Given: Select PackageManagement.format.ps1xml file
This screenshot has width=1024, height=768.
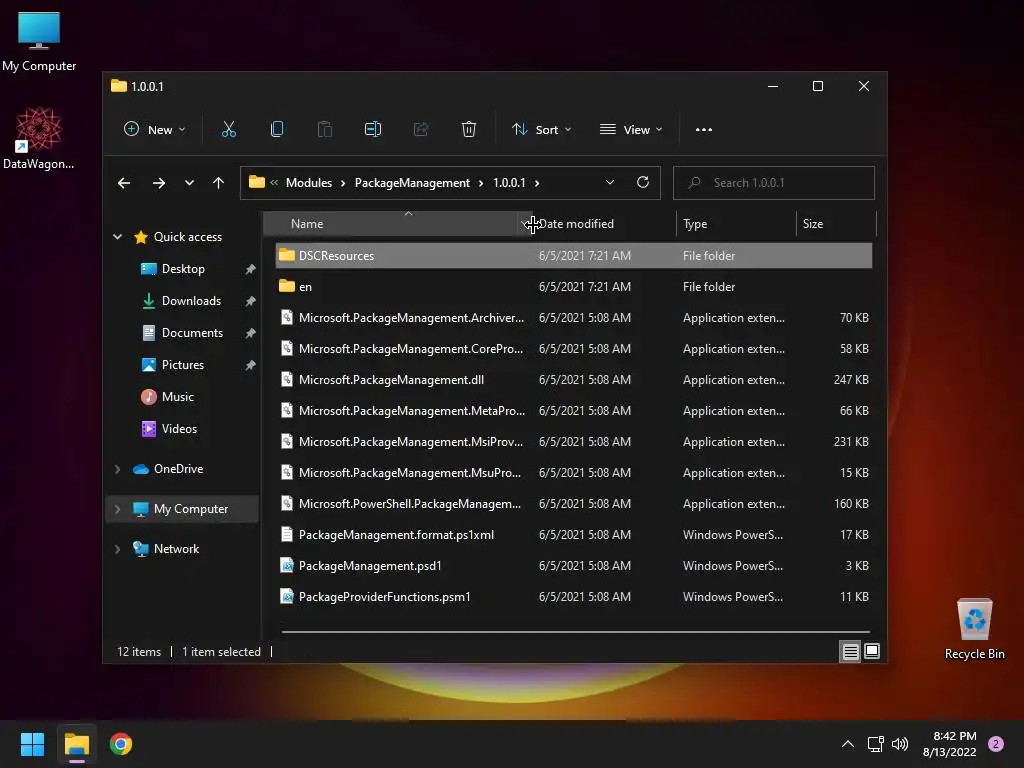Looking at the screenshot, I should [574, 535].
